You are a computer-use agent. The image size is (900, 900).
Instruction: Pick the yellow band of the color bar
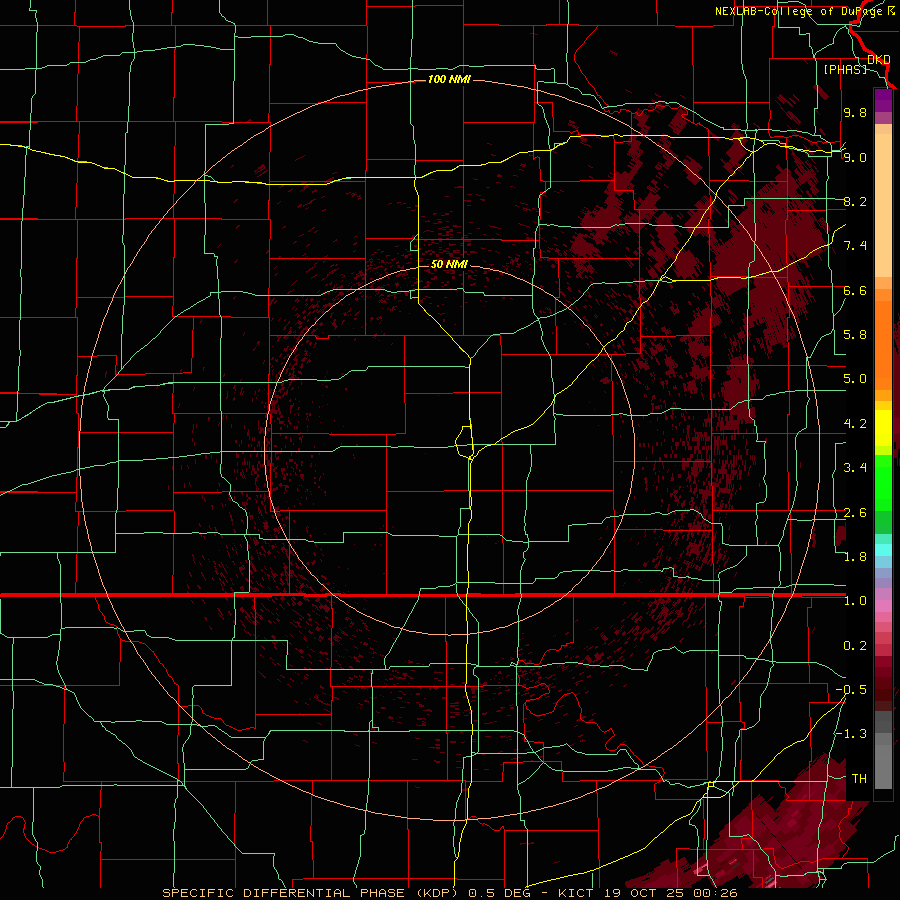[883, 428]
